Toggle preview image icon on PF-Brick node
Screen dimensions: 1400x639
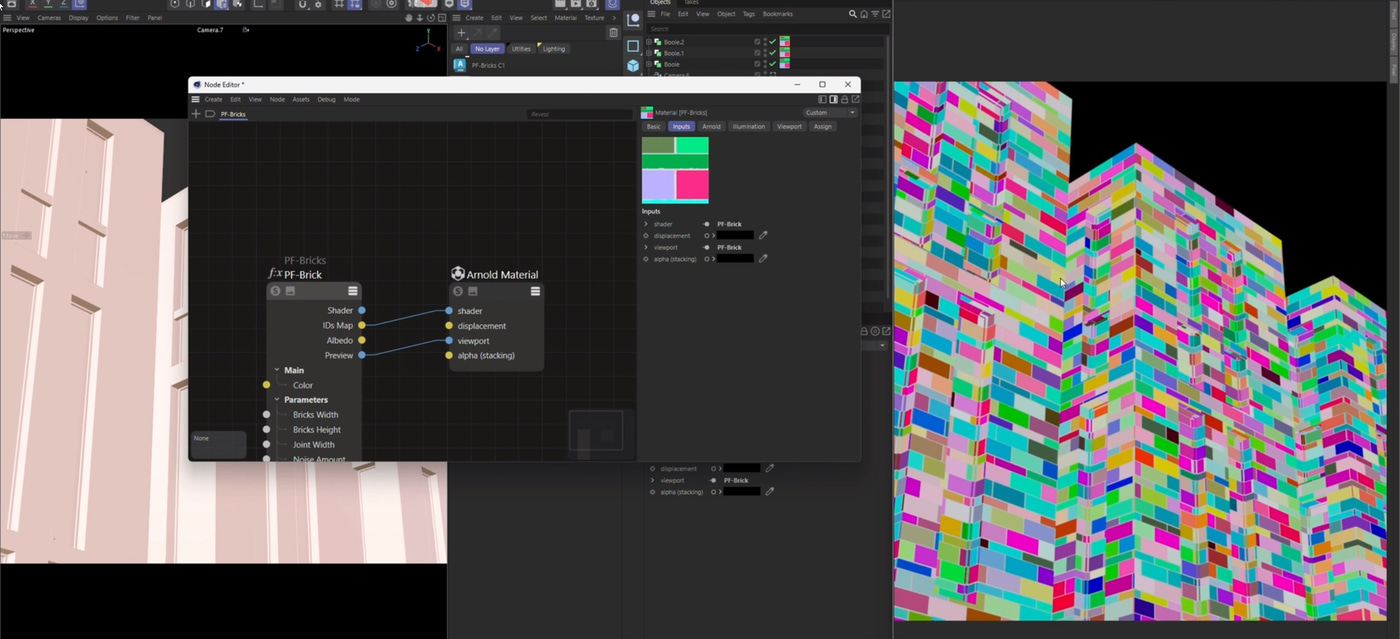click(290, 291)
